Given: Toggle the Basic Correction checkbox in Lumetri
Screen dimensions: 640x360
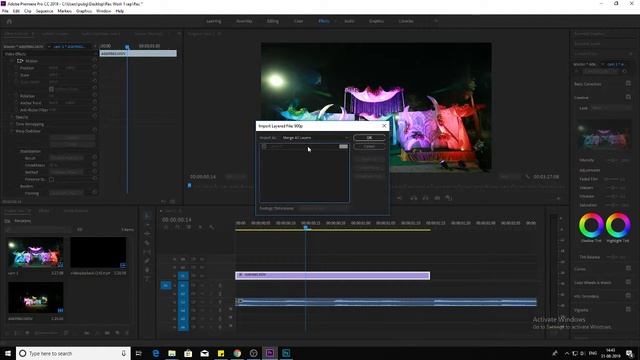Looking at the screenshot, I should [628, 84].
